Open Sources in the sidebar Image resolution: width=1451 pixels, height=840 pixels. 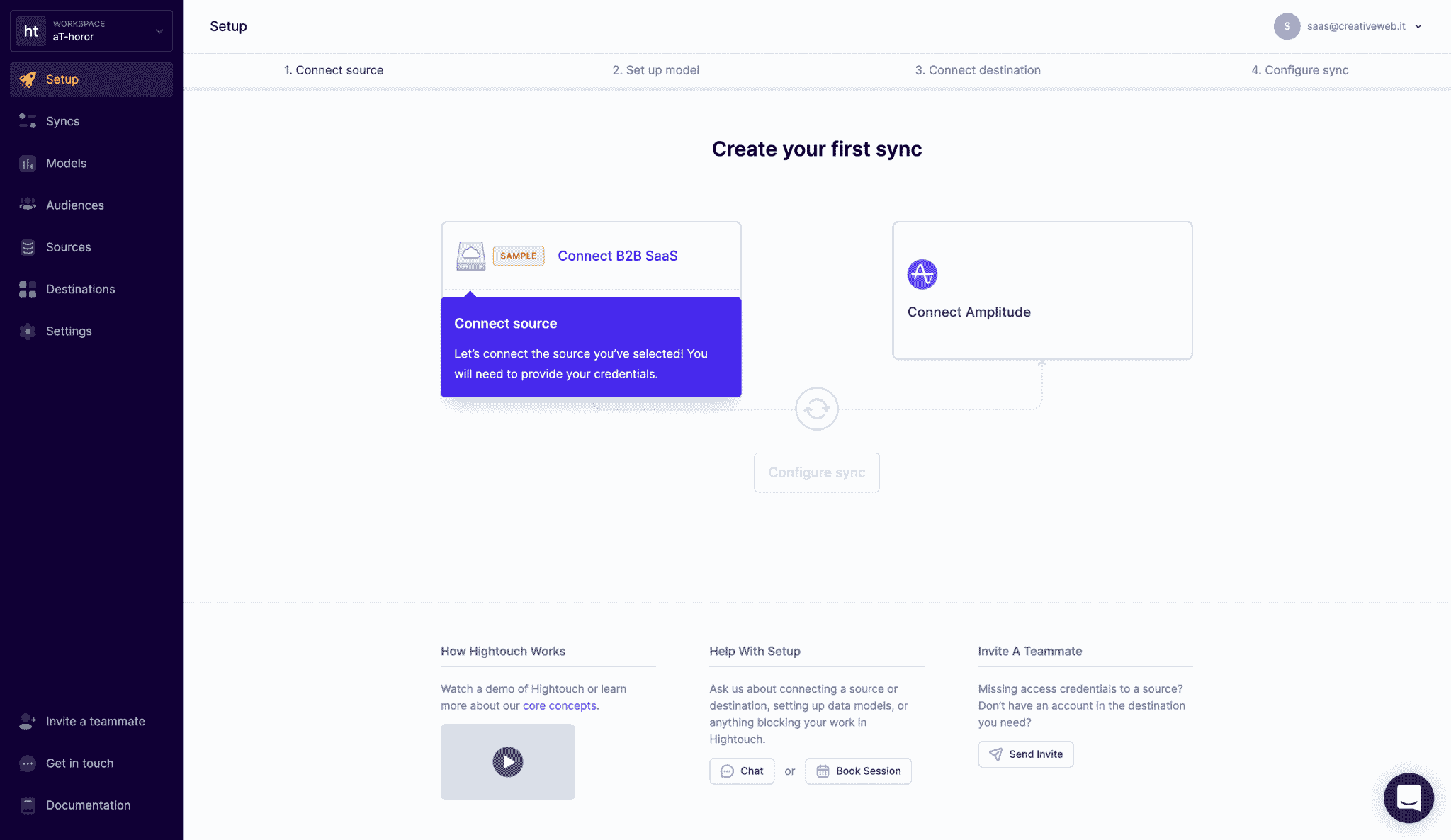pyautogui.click(x=91, y=247)
